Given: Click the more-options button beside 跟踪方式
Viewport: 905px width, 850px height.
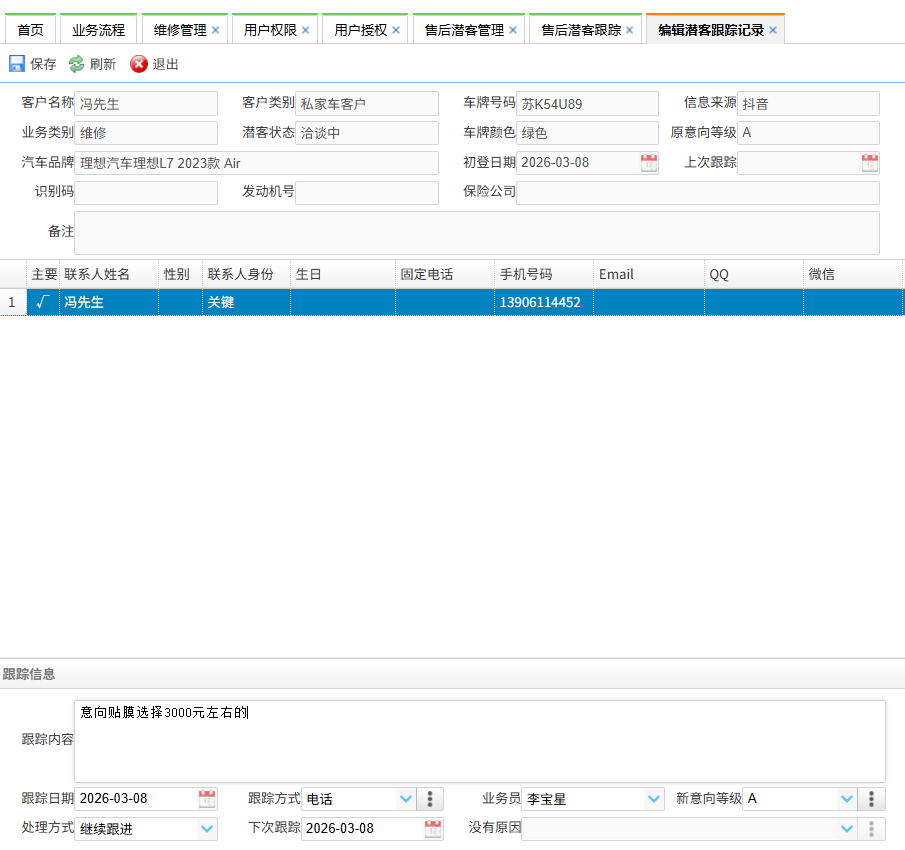Looking at the screenshot, I should click(430, 798).
